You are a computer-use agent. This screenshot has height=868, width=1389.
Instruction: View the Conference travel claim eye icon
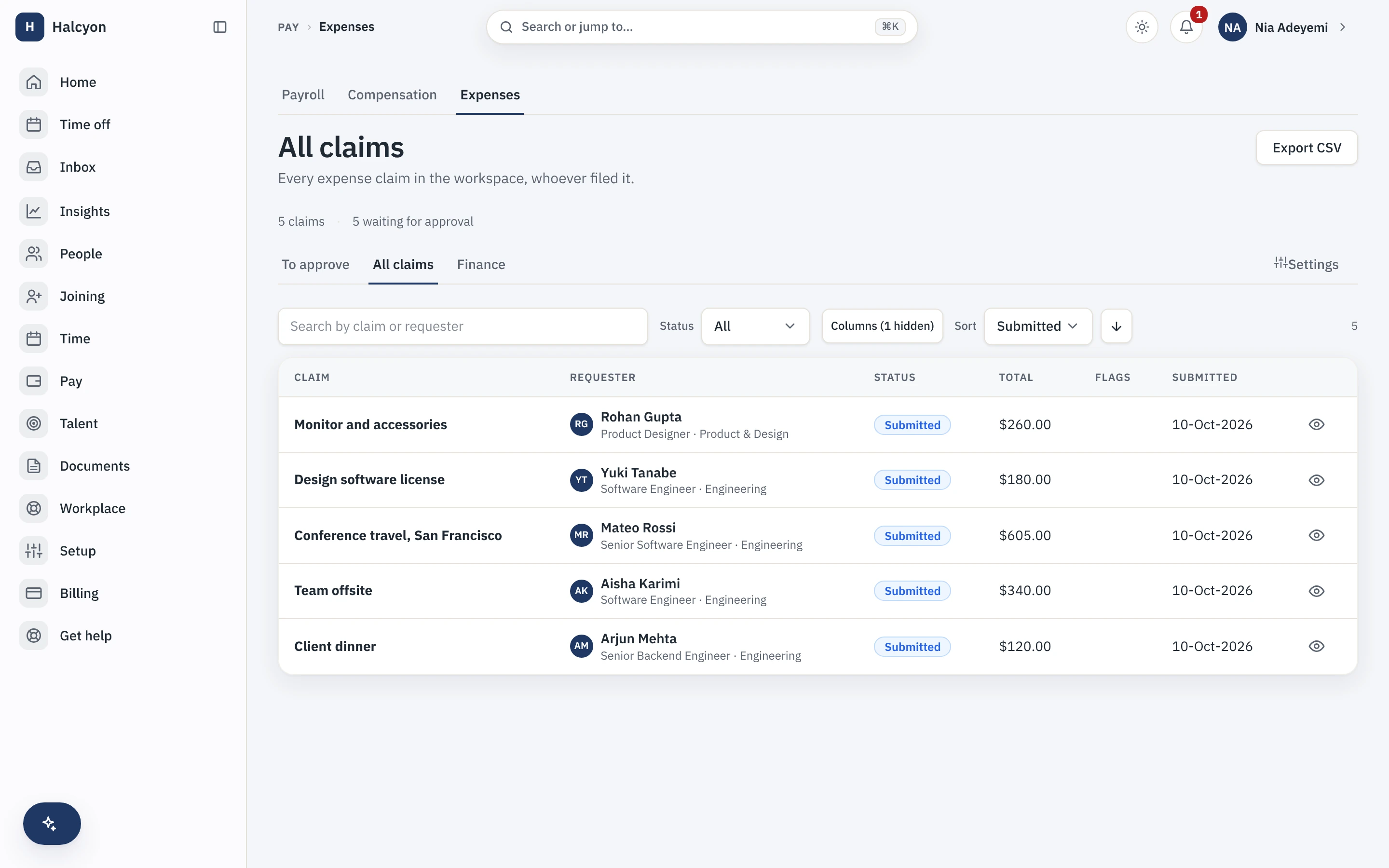(x=1317, y=535)
